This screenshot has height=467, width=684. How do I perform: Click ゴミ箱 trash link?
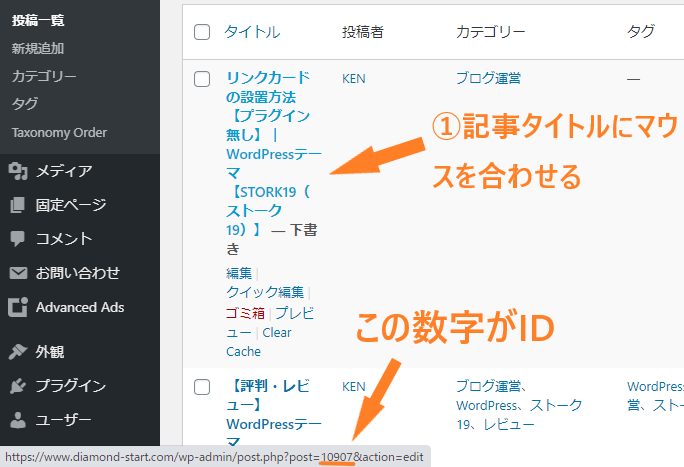pyautogui.click(x=245, y=313)
